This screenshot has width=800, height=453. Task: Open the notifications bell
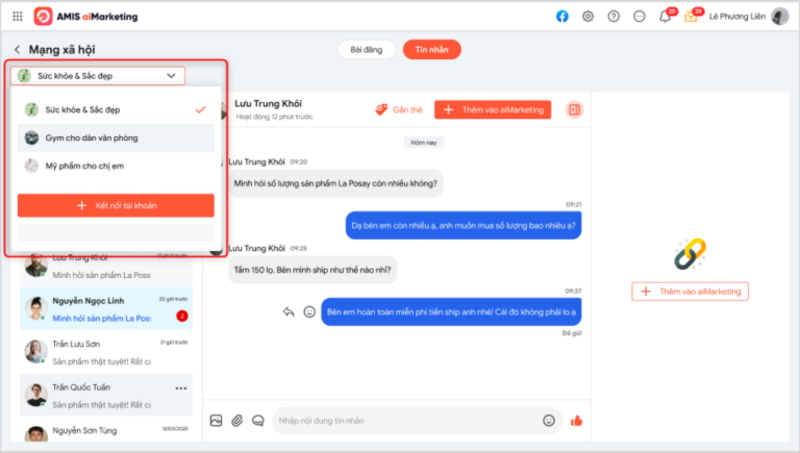pyautogui.click(x=664, y=17)
